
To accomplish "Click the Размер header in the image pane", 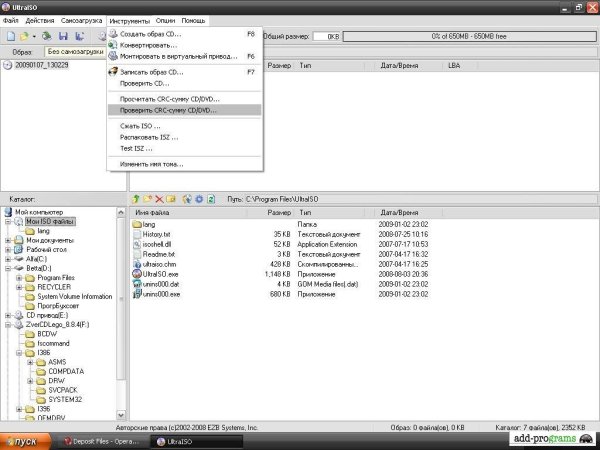I will point(277,65).
